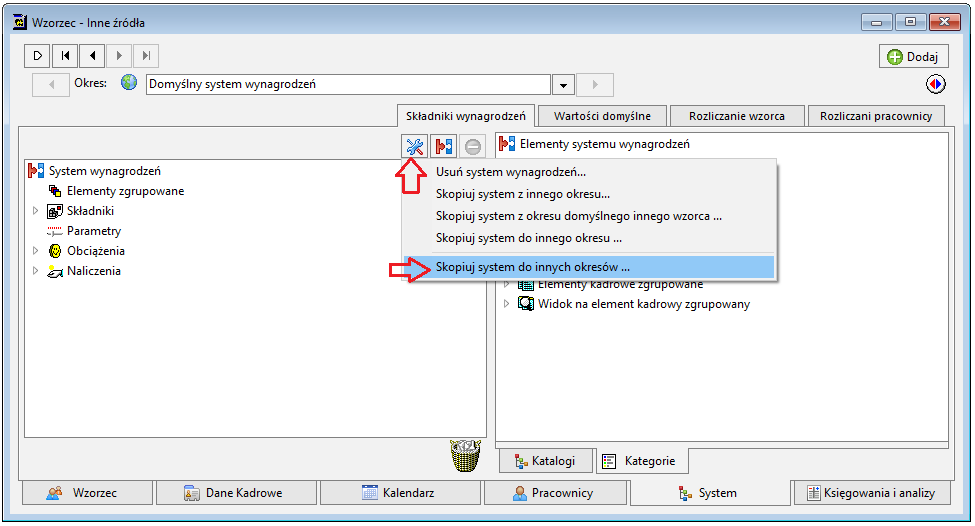Viewport: 975px width, 526px height.
Task: Click the Parametry tree icon
Action: click(x=55, y=231)
